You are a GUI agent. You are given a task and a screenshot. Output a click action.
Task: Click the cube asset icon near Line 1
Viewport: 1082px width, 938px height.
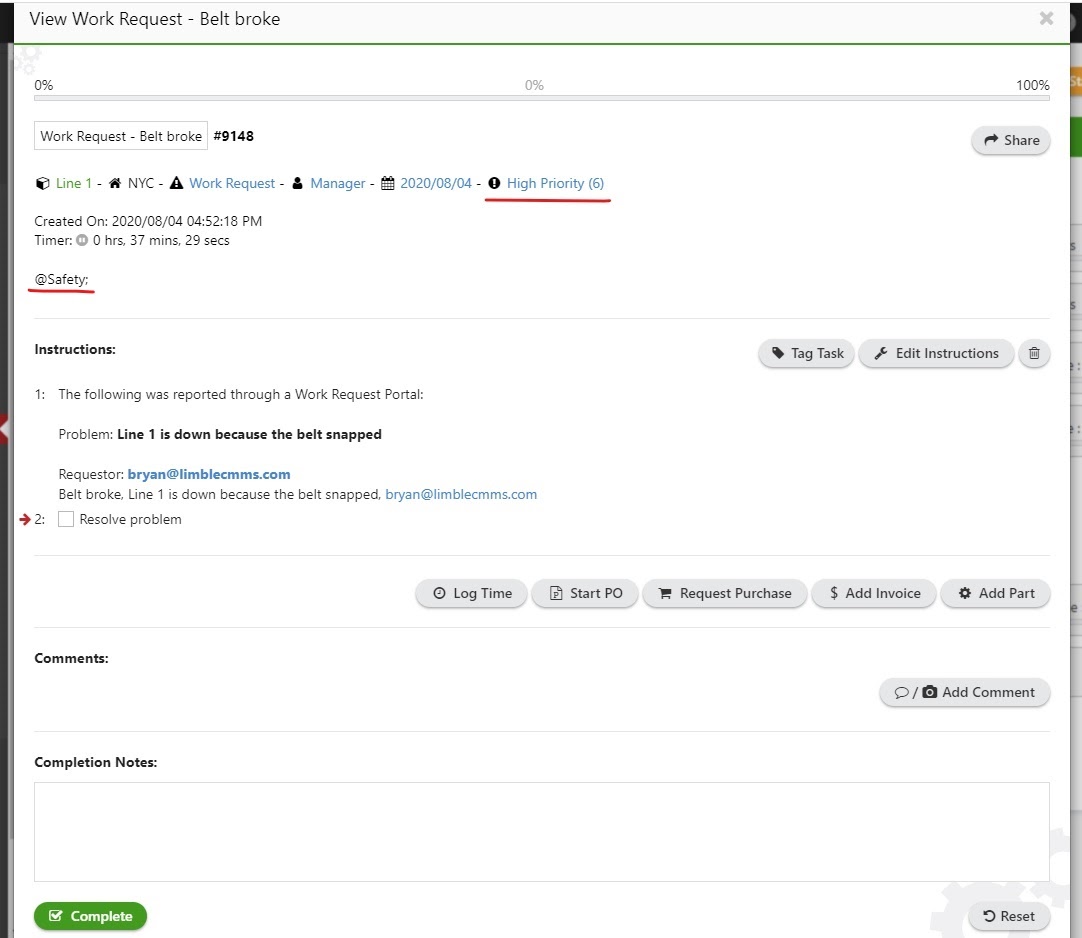click(x=42, y=184)
